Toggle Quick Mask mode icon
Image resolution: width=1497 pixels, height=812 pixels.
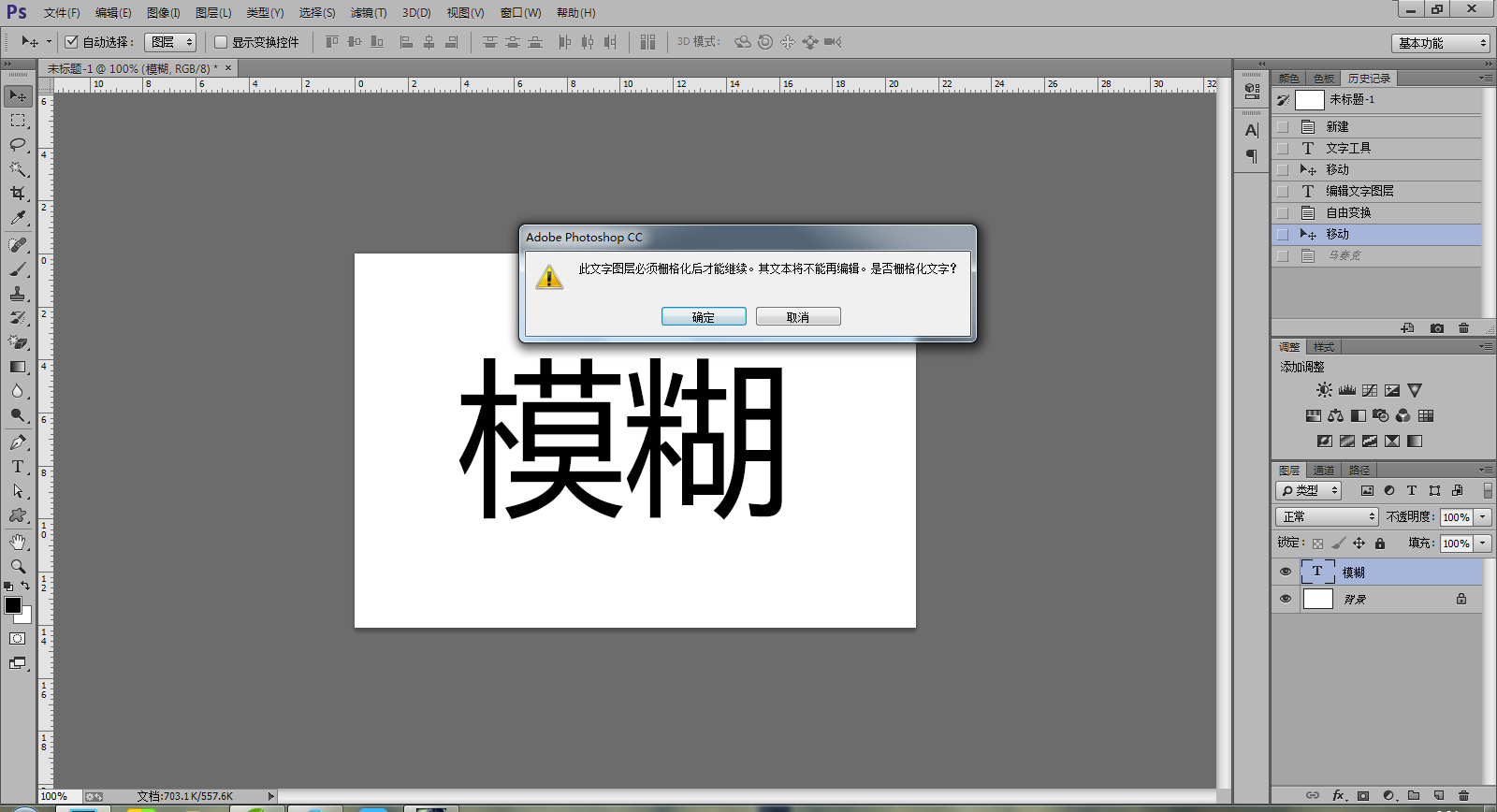[18, 638]
